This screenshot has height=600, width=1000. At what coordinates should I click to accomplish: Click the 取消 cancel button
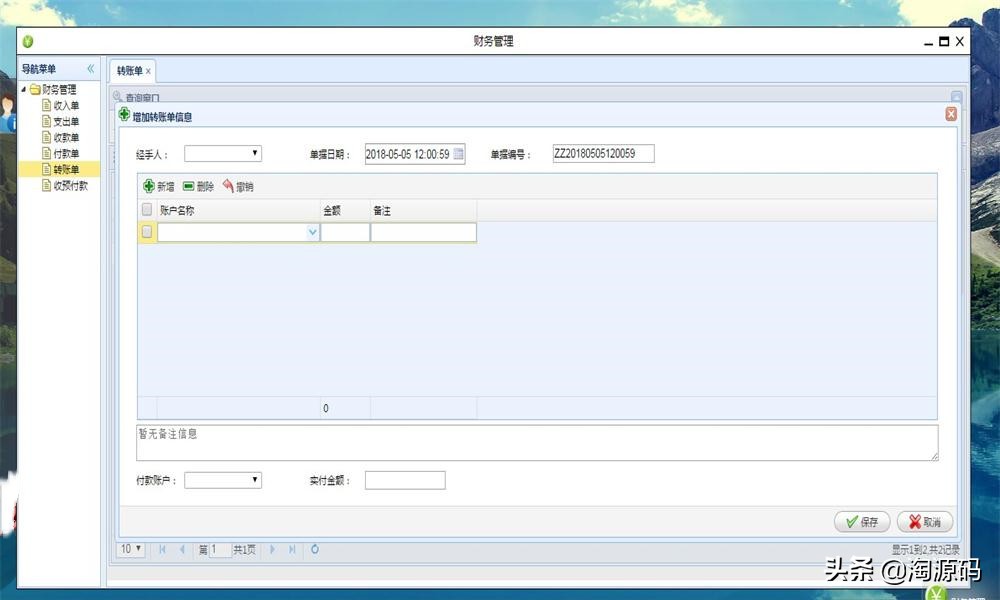click(x=924, y=521)
